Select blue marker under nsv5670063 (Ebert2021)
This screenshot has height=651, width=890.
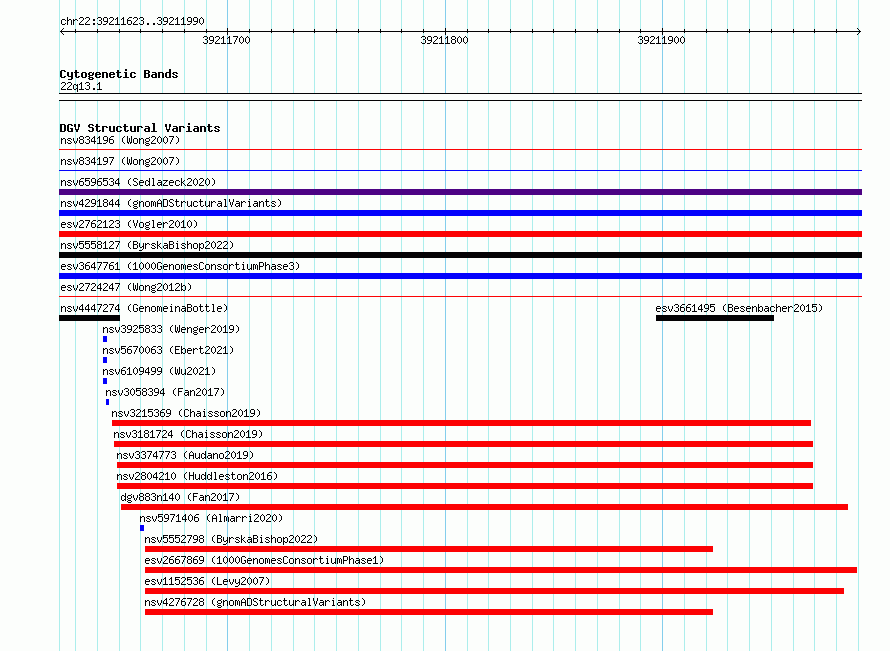[105, 360]
